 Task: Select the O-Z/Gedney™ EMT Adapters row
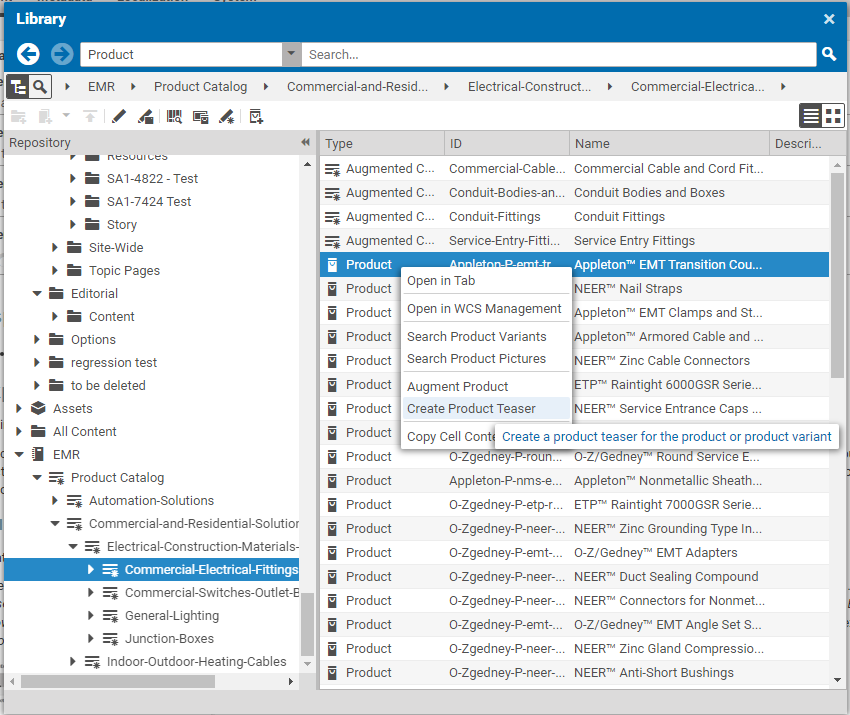point(574,553)
